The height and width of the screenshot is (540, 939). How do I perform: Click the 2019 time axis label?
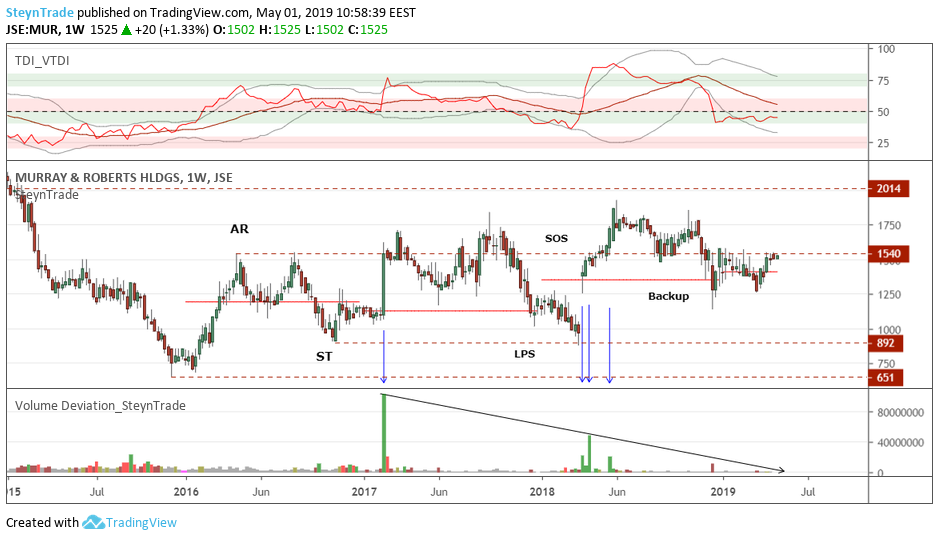click(x=723, y=492)
